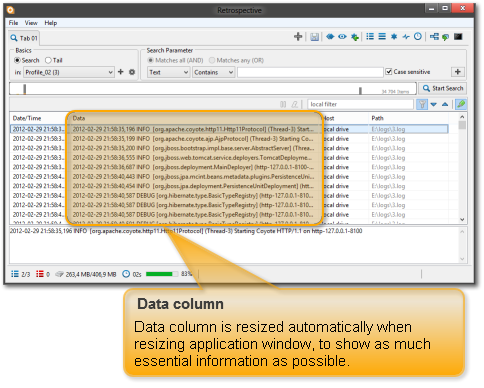Viewport: 484px width, 388px height.
Task: Click the blue diamond toolbar icon
Action: click(330, 37)
